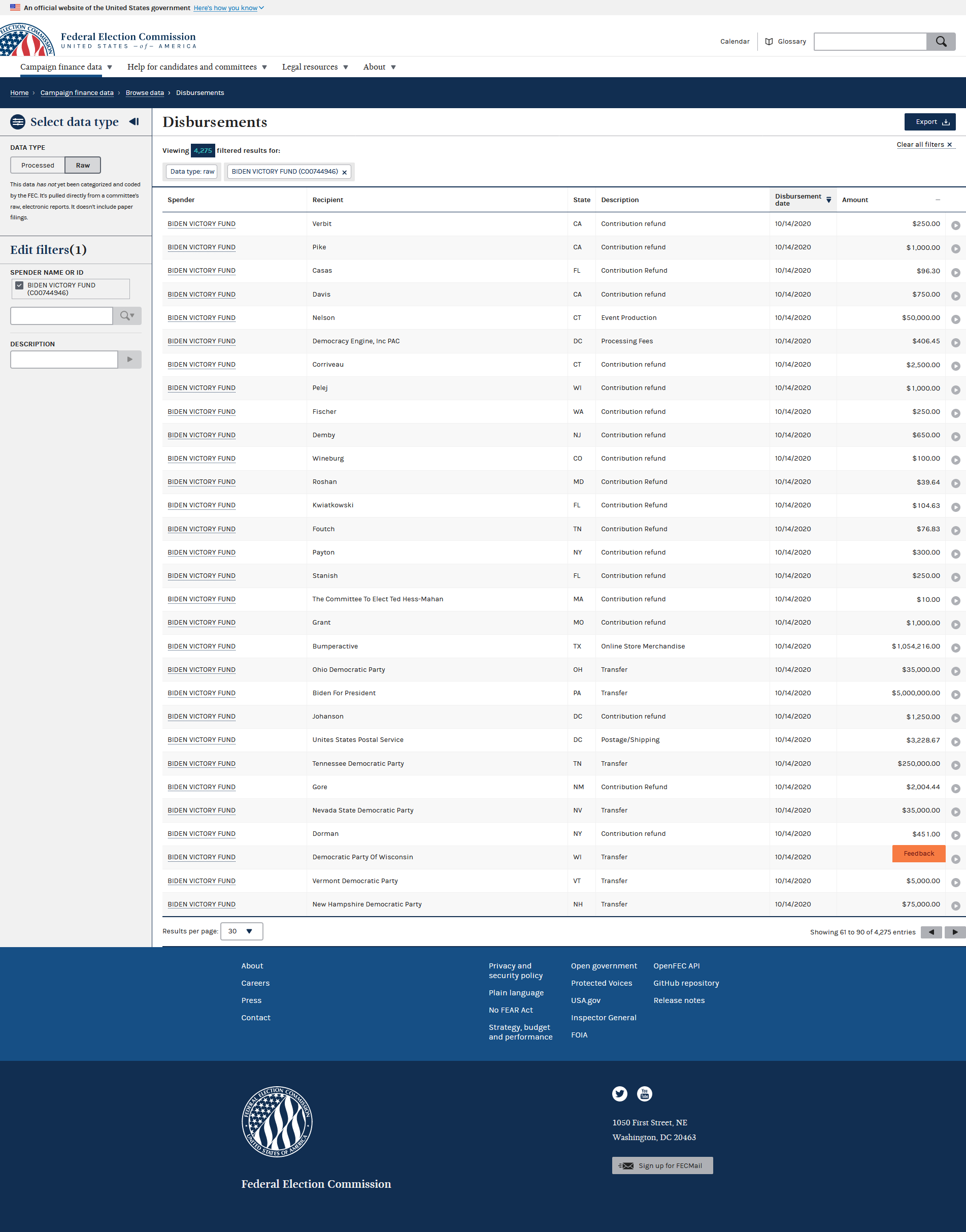Expand details for the Nelson Event Production row
Screen dimensions: 966x1232
pyautogui.click(x=955, y=319)
